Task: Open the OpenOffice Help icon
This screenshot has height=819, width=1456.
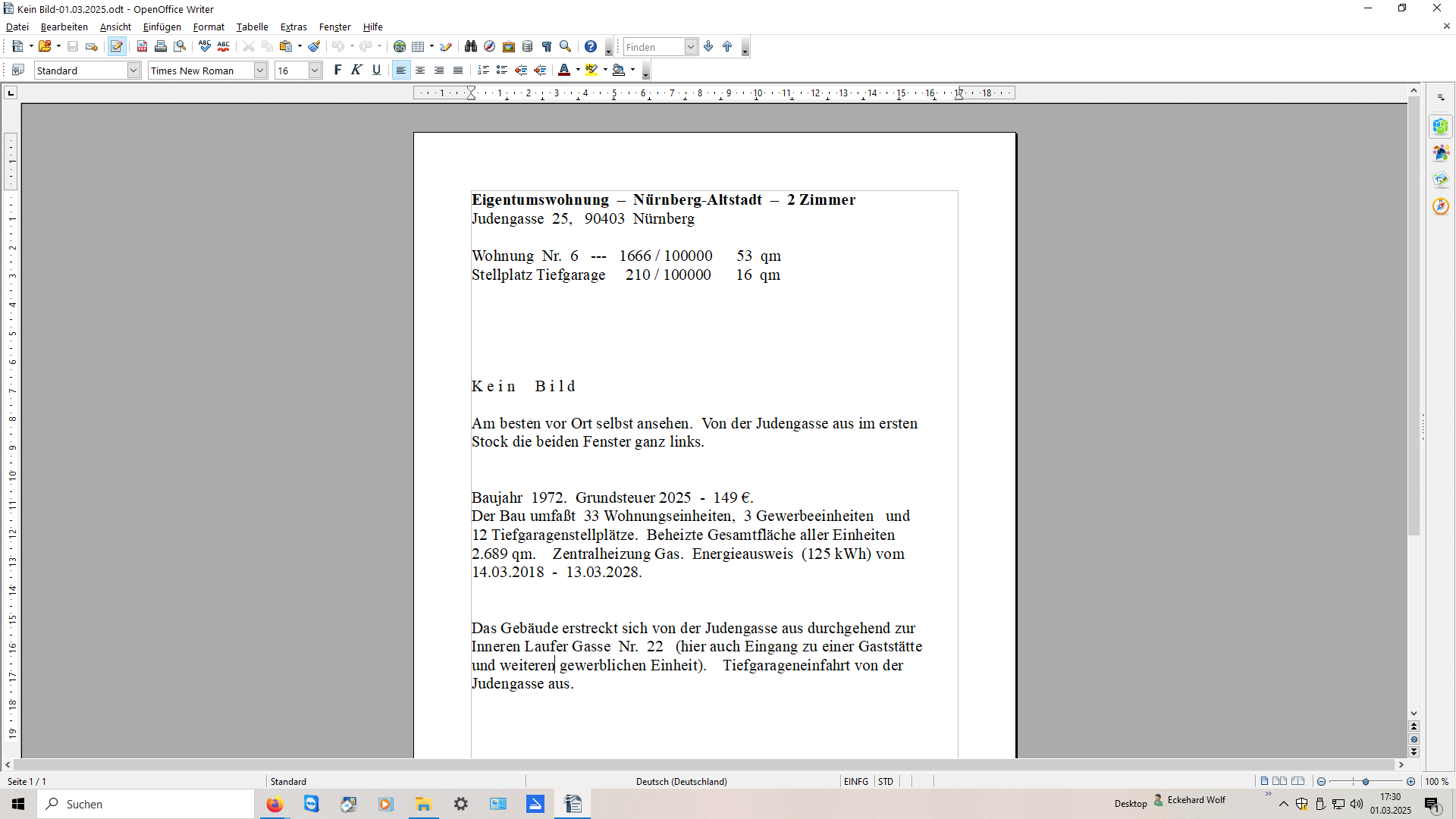Action: pos(591,47)
